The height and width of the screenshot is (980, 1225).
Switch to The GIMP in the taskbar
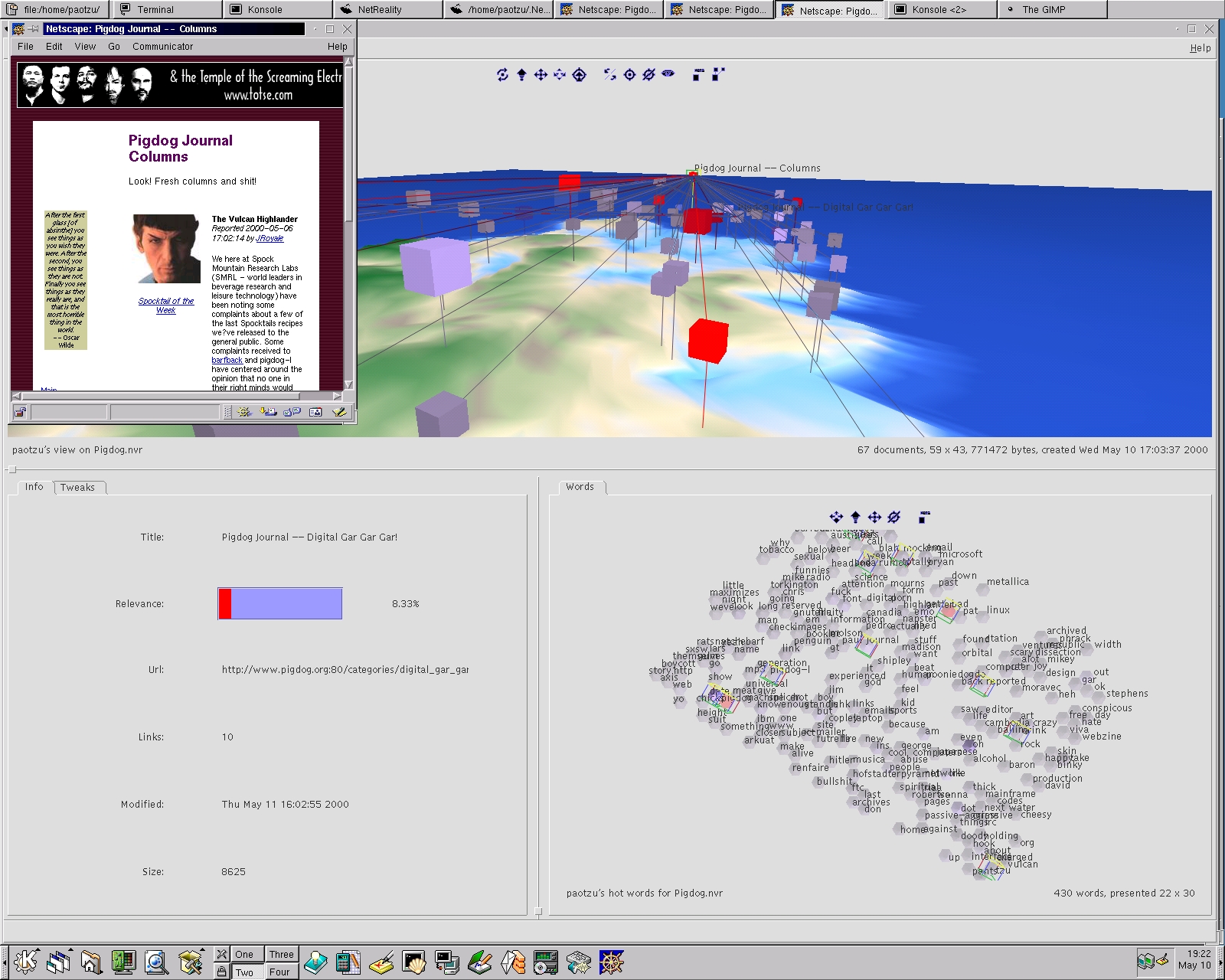(x=1053, y=9)
